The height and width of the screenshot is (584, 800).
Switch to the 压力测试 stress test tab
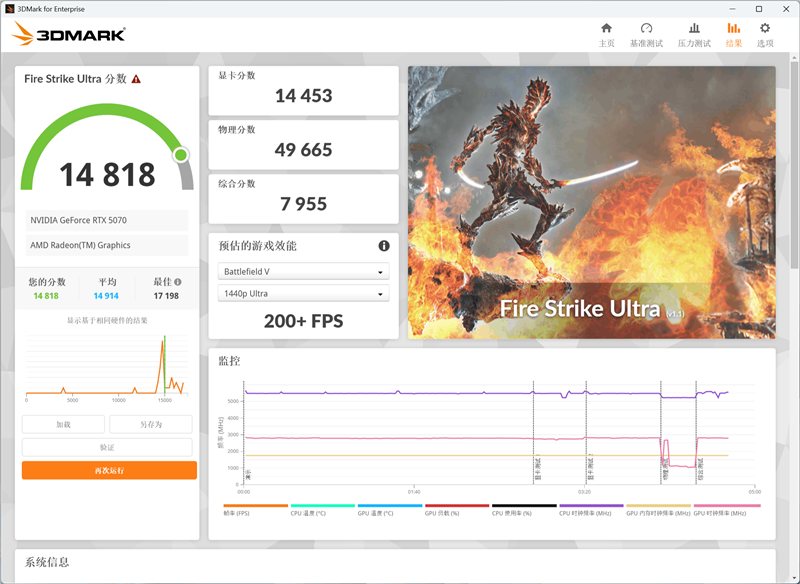(x=696, y=31)
